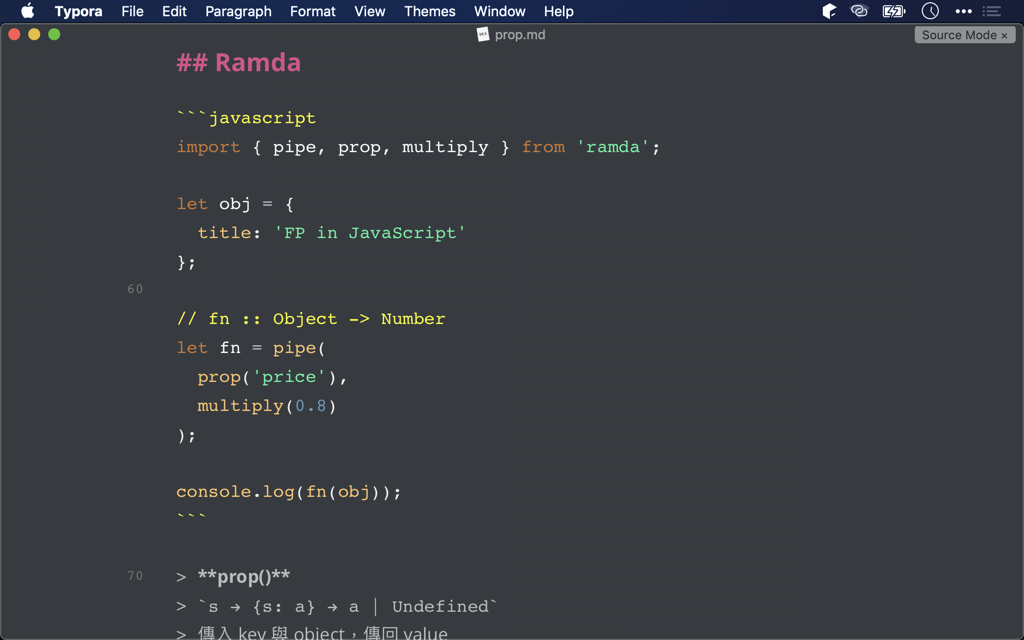Click the console.log(fn(obj)); line
1024x640 pixels.
click(x=289, y=492)
